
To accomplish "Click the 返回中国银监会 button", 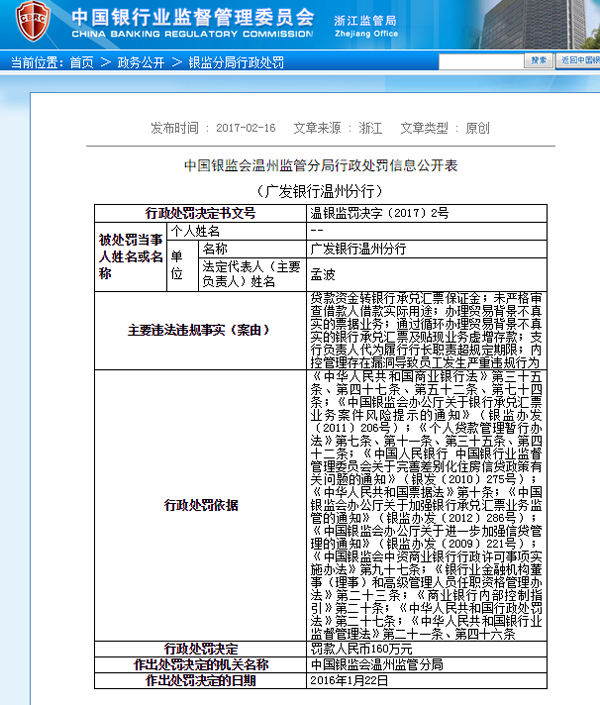I will [x=578, y=60].
